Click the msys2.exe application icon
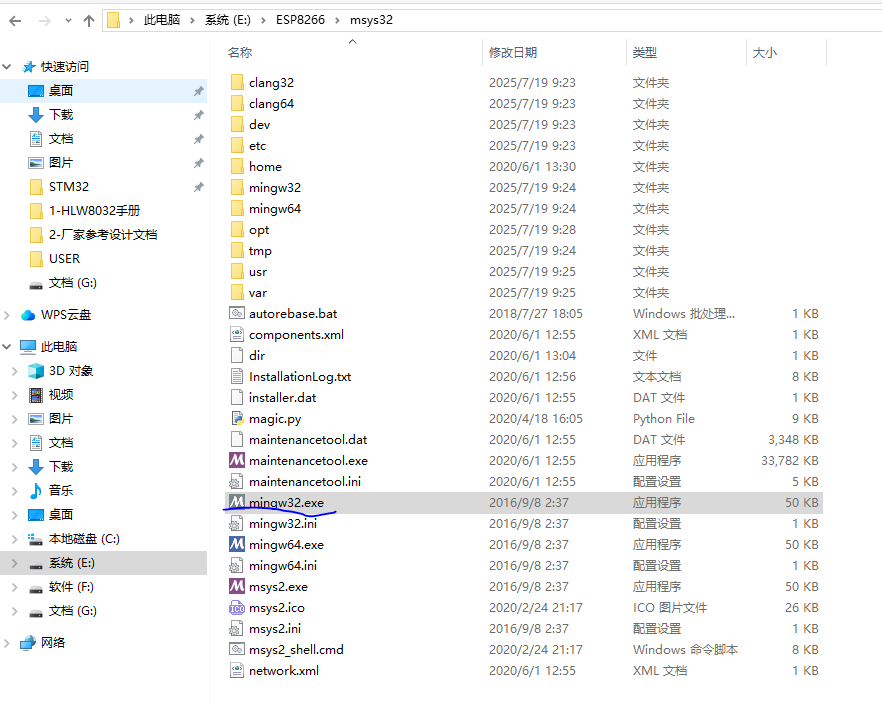Viewport: 882px width, 703px height. (x=237, y=586)
